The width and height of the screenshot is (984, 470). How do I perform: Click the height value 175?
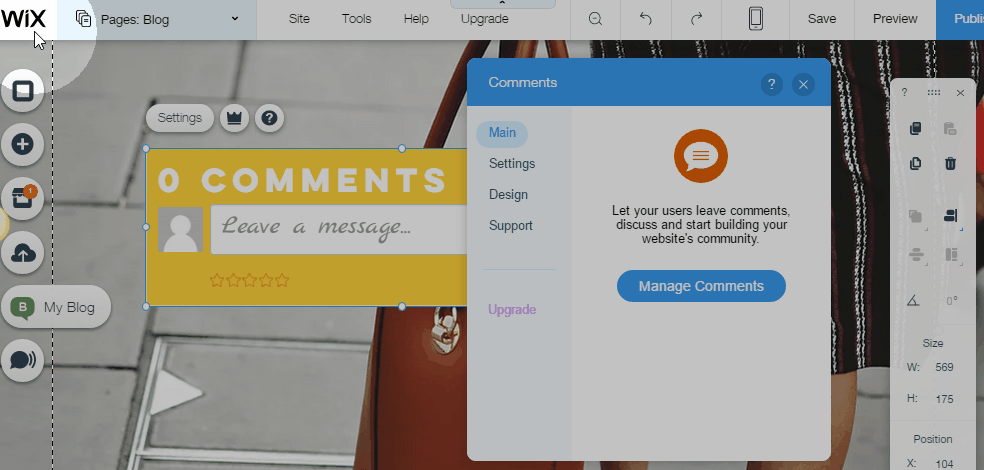click(x=944, y=399)
